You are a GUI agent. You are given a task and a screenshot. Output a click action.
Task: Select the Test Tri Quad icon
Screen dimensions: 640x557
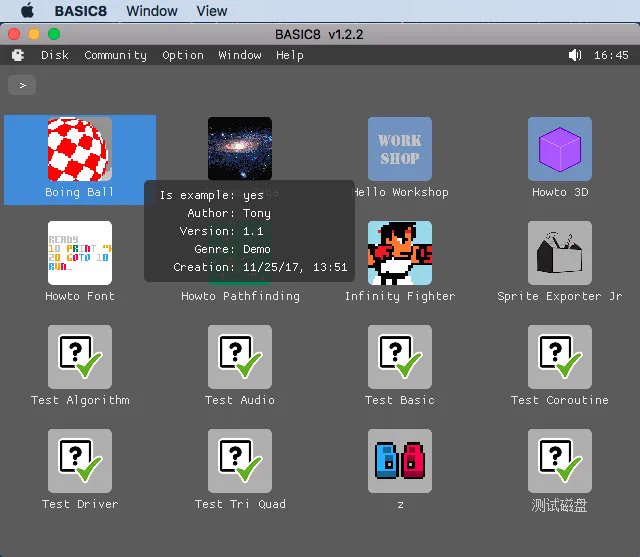click(240, 461)
